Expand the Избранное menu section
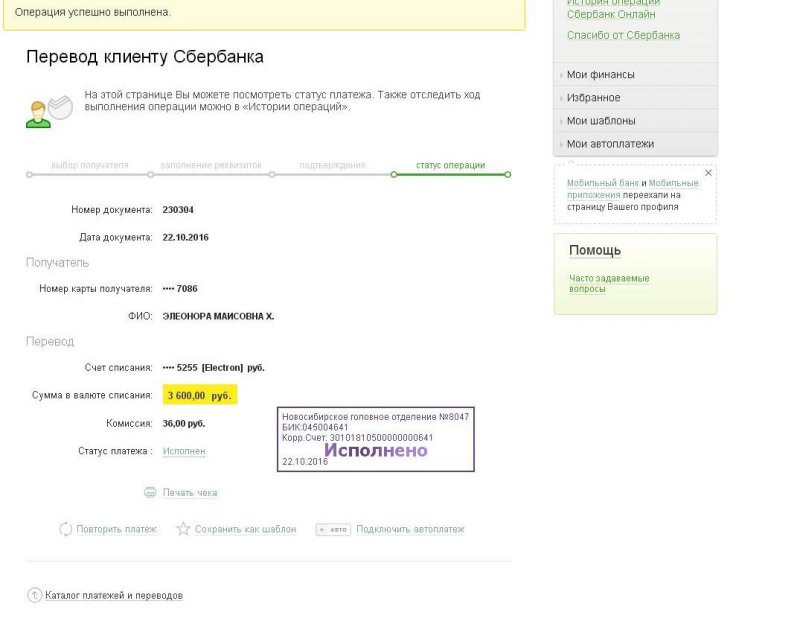 coord(561,98)
